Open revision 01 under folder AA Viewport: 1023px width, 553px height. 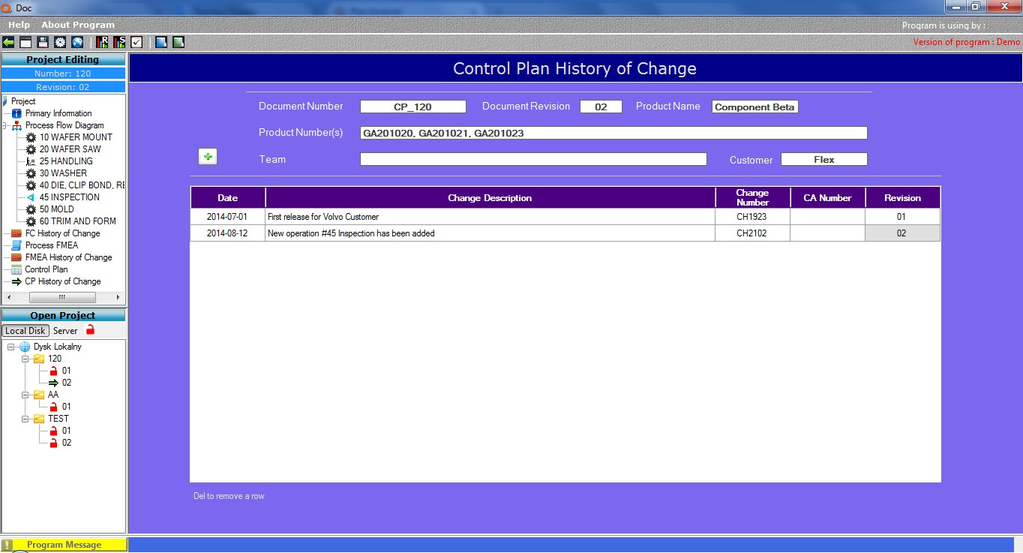(x=67, y=406)
